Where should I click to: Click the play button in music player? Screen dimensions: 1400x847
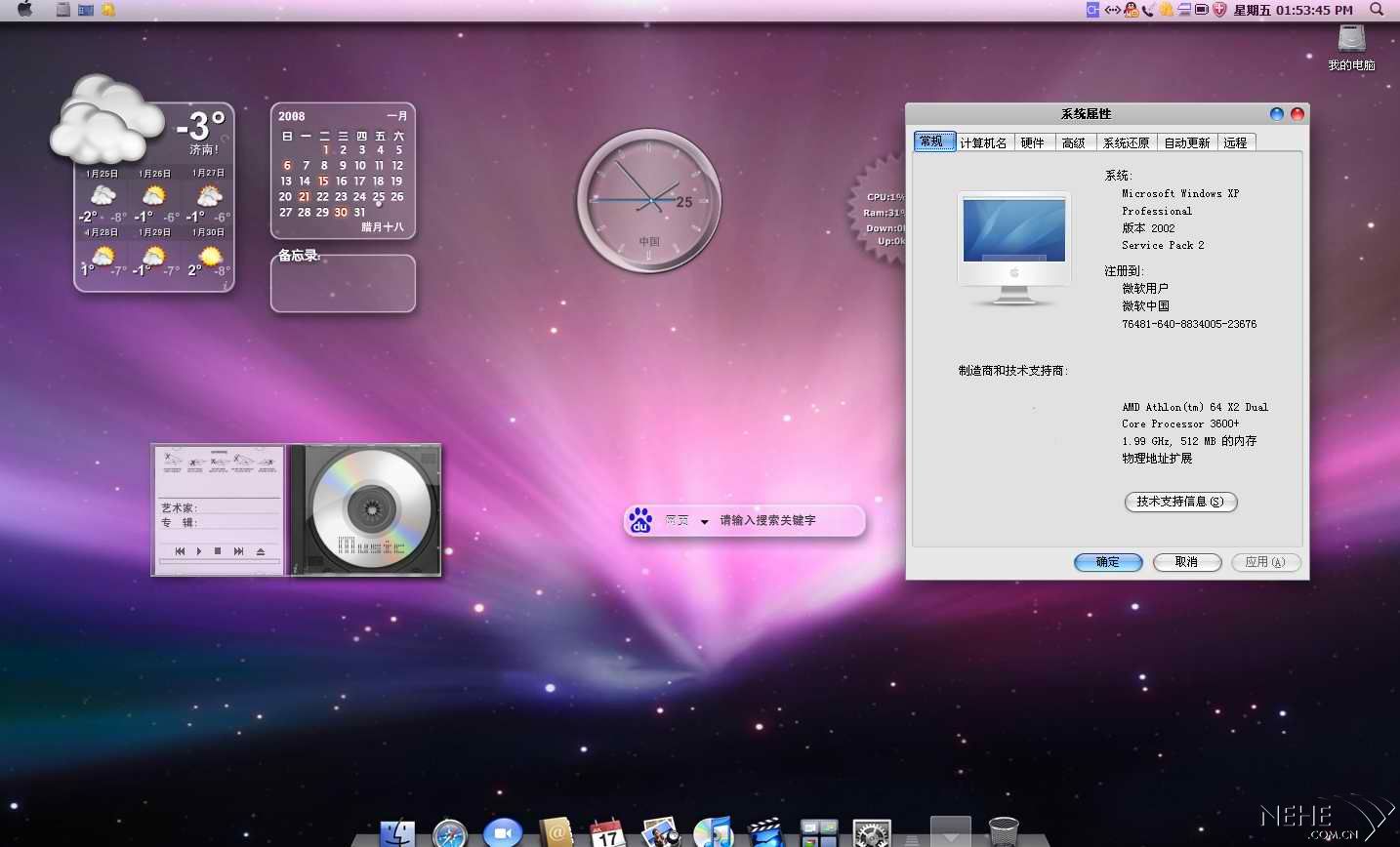(199, 551)
